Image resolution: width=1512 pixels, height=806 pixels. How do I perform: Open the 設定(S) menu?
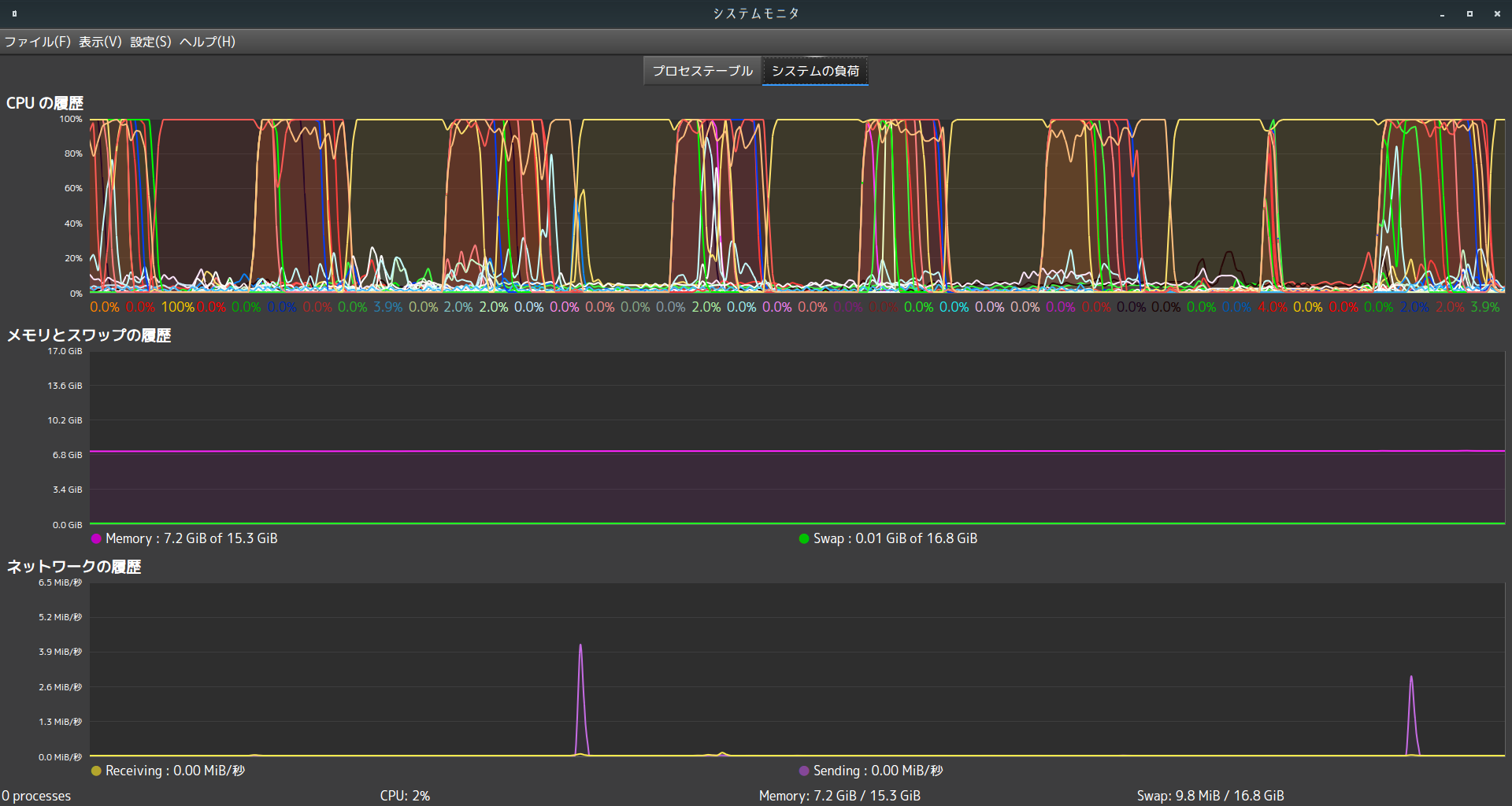[150, 42]
